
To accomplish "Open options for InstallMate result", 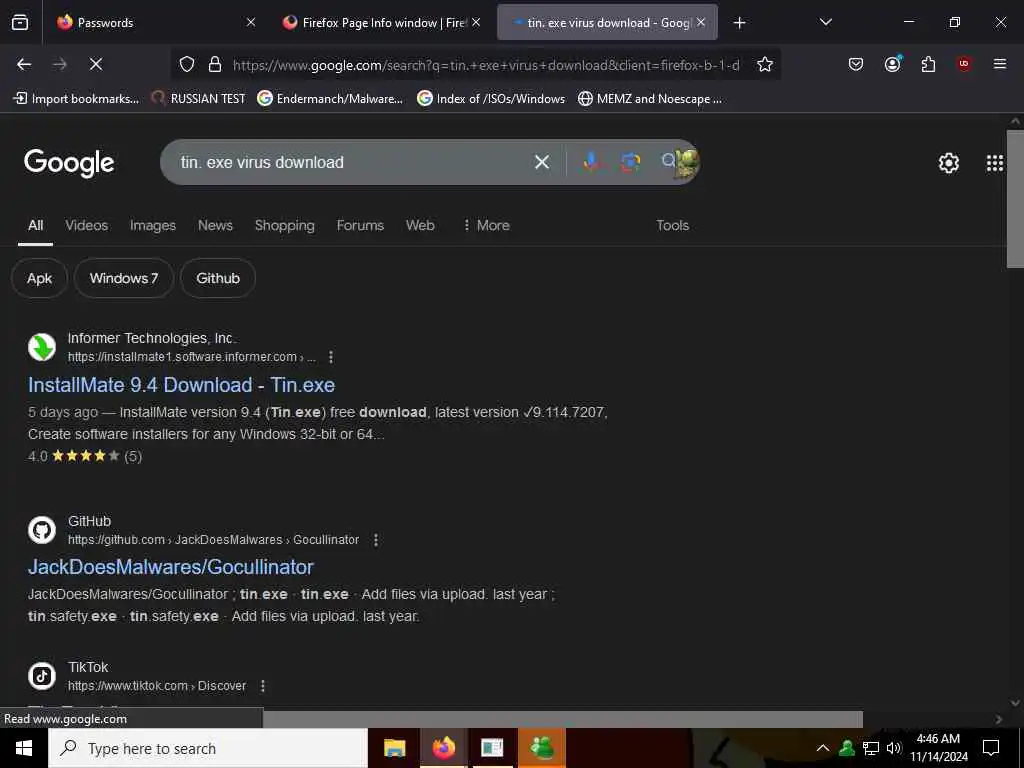I will pos(331,357).
